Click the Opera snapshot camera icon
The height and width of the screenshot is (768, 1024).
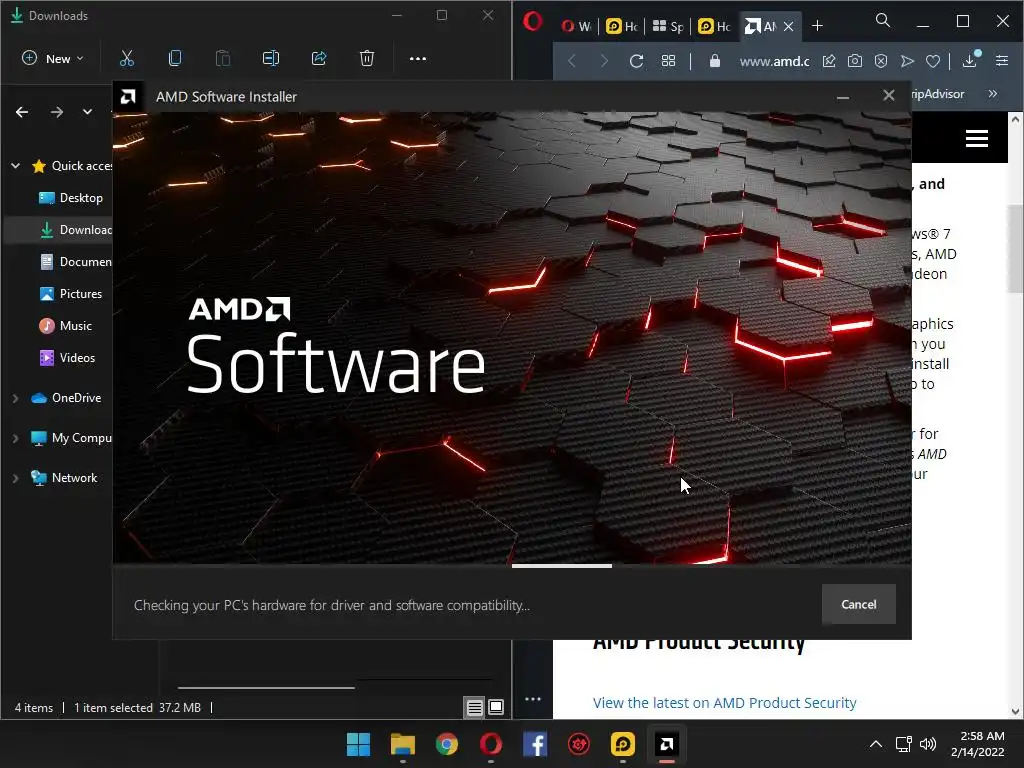(854, 61)
